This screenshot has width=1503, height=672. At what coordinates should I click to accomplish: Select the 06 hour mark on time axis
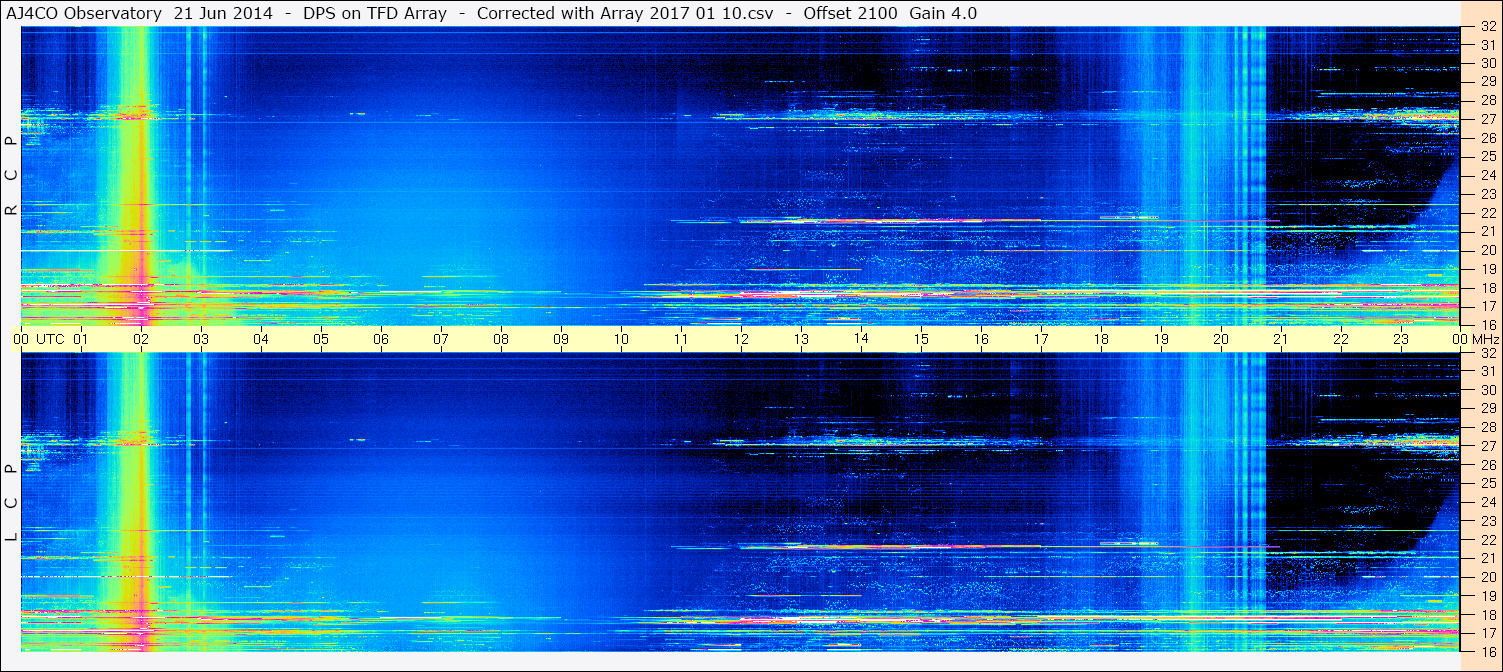[x=381, y=339]
